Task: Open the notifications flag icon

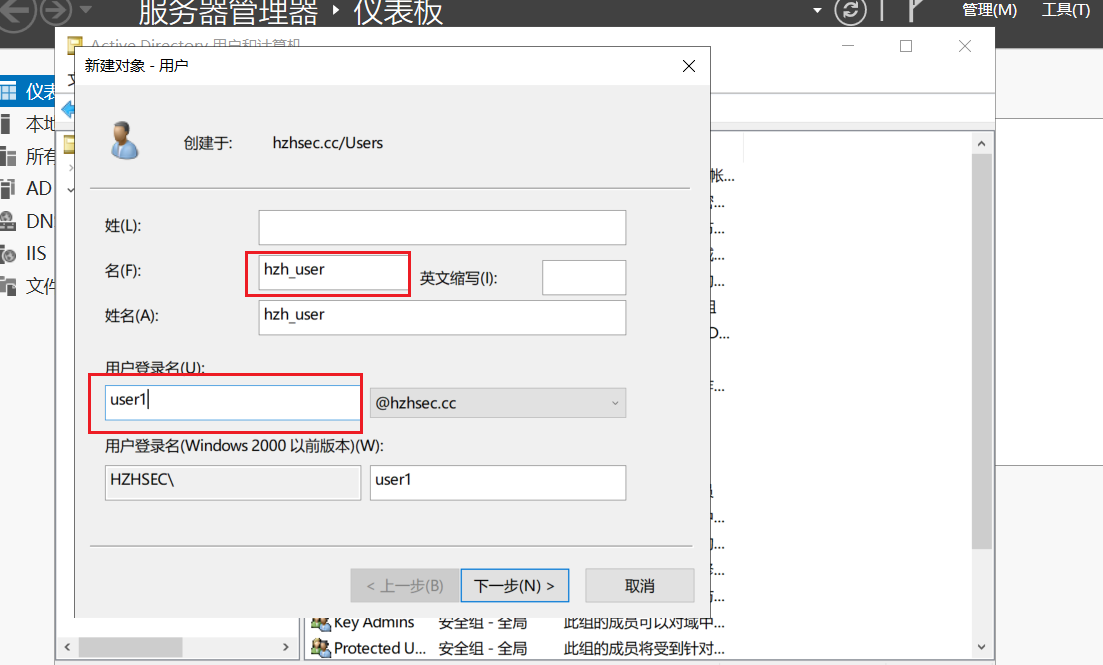Action: tap(915, 11)
